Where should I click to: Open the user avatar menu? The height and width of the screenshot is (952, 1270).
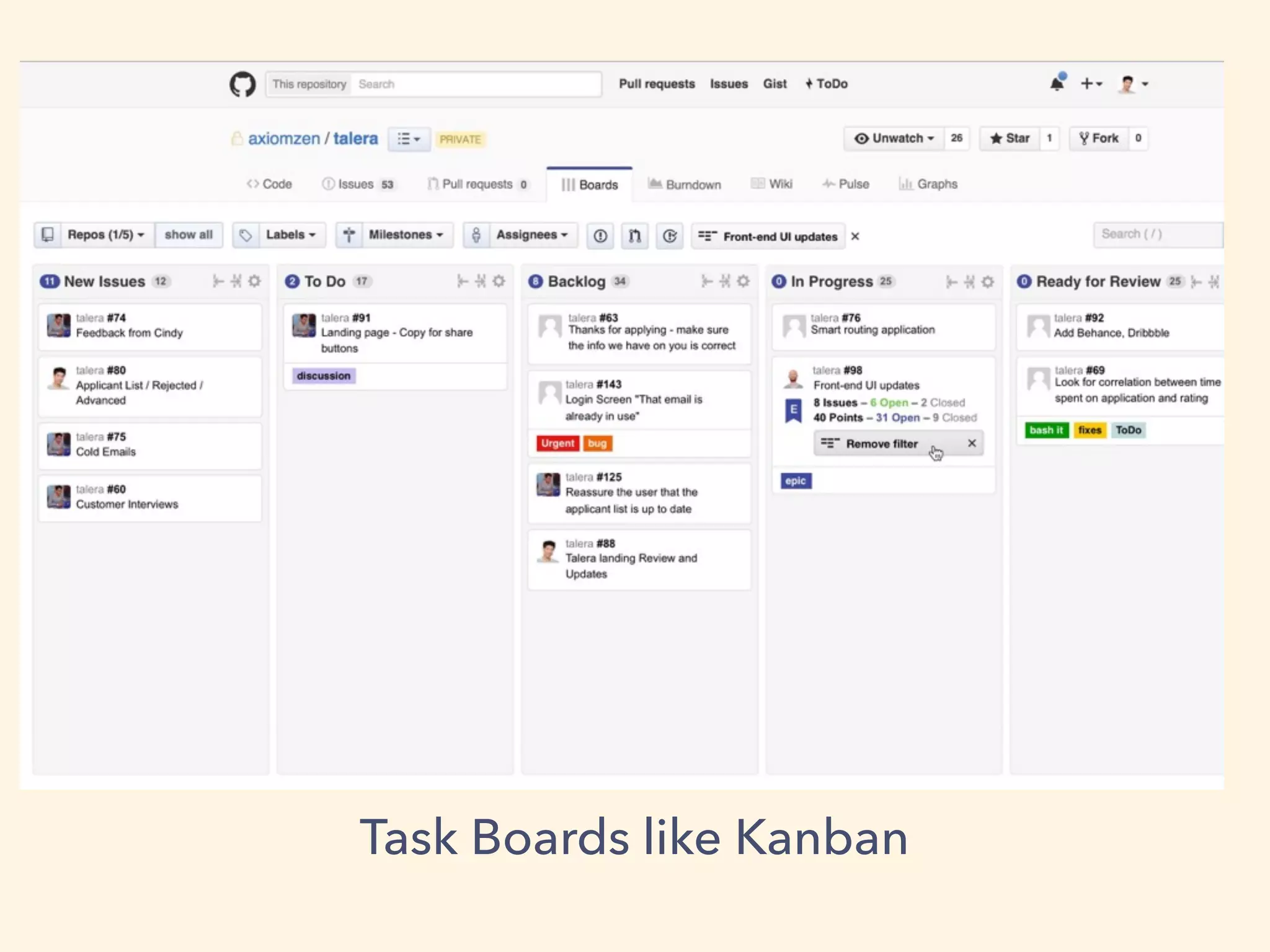(1133, 84)
